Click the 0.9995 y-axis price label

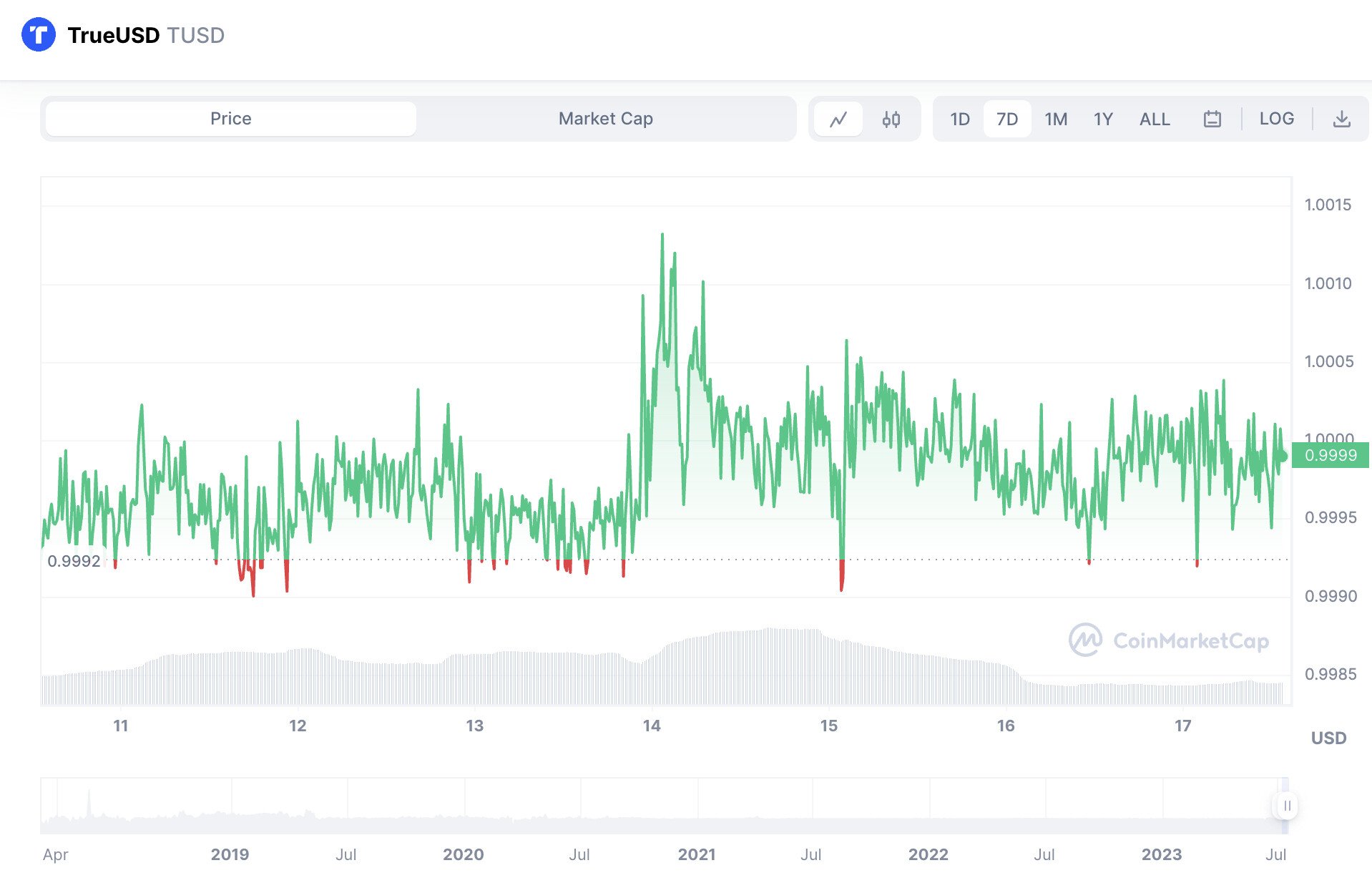point(1330,517)
